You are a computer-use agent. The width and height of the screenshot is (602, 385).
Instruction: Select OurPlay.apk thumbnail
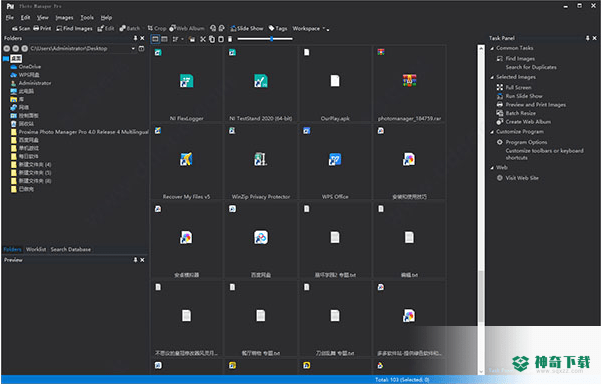click(x=335, y=84)
